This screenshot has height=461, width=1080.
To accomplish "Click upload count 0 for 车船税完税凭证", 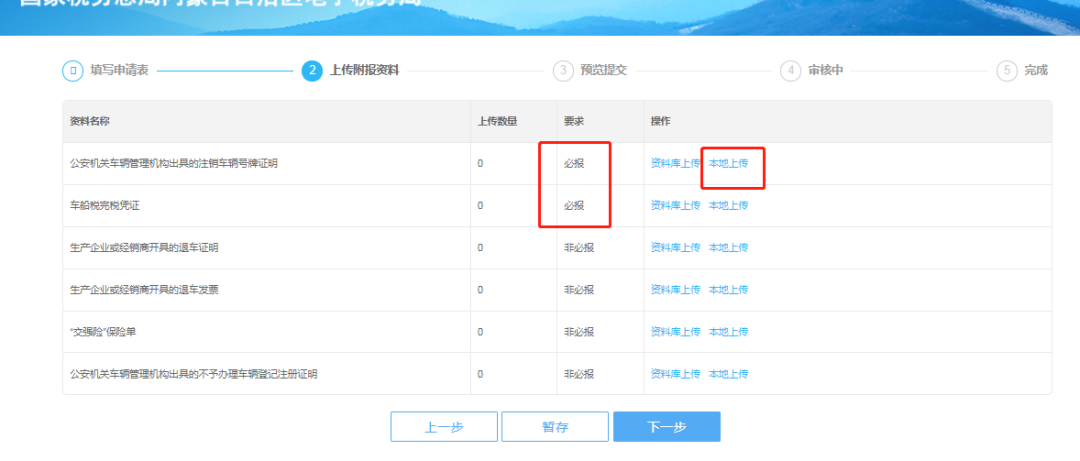I will pos(480,205).
